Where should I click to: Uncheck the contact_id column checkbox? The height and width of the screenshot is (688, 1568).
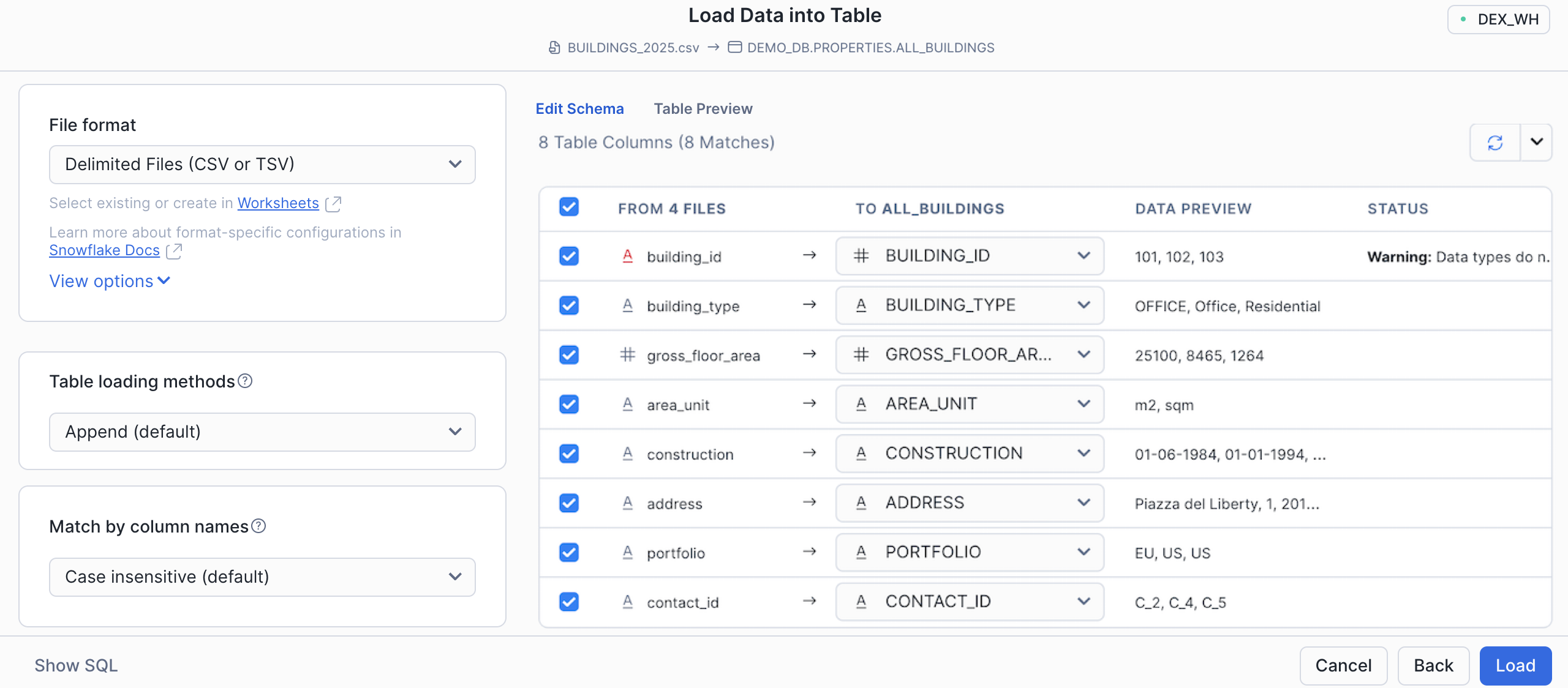(x=569, y=602)
